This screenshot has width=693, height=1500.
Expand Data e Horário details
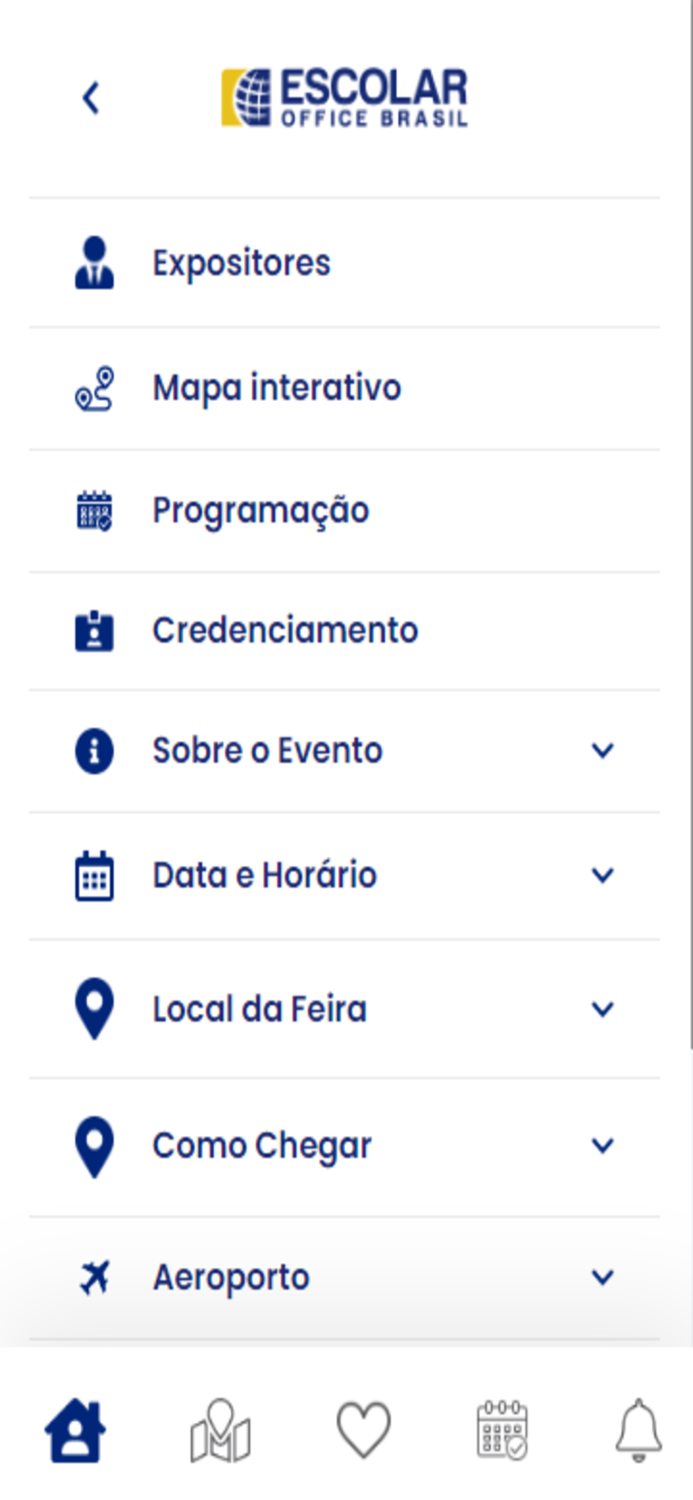602,874
